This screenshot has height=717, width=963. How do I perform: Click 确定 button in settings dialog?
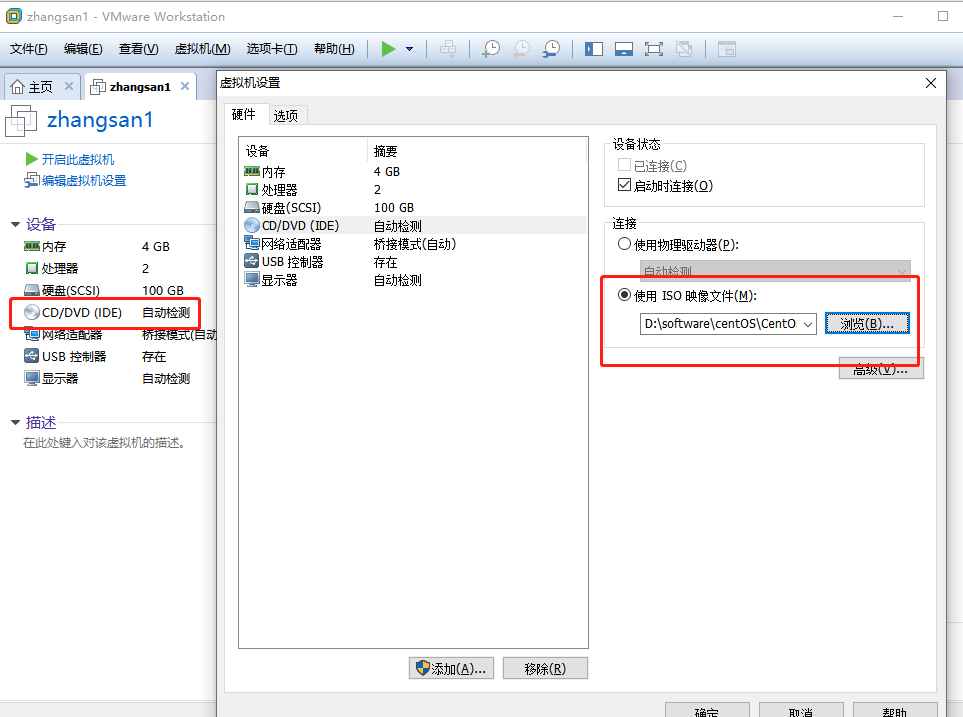[707, 710]
